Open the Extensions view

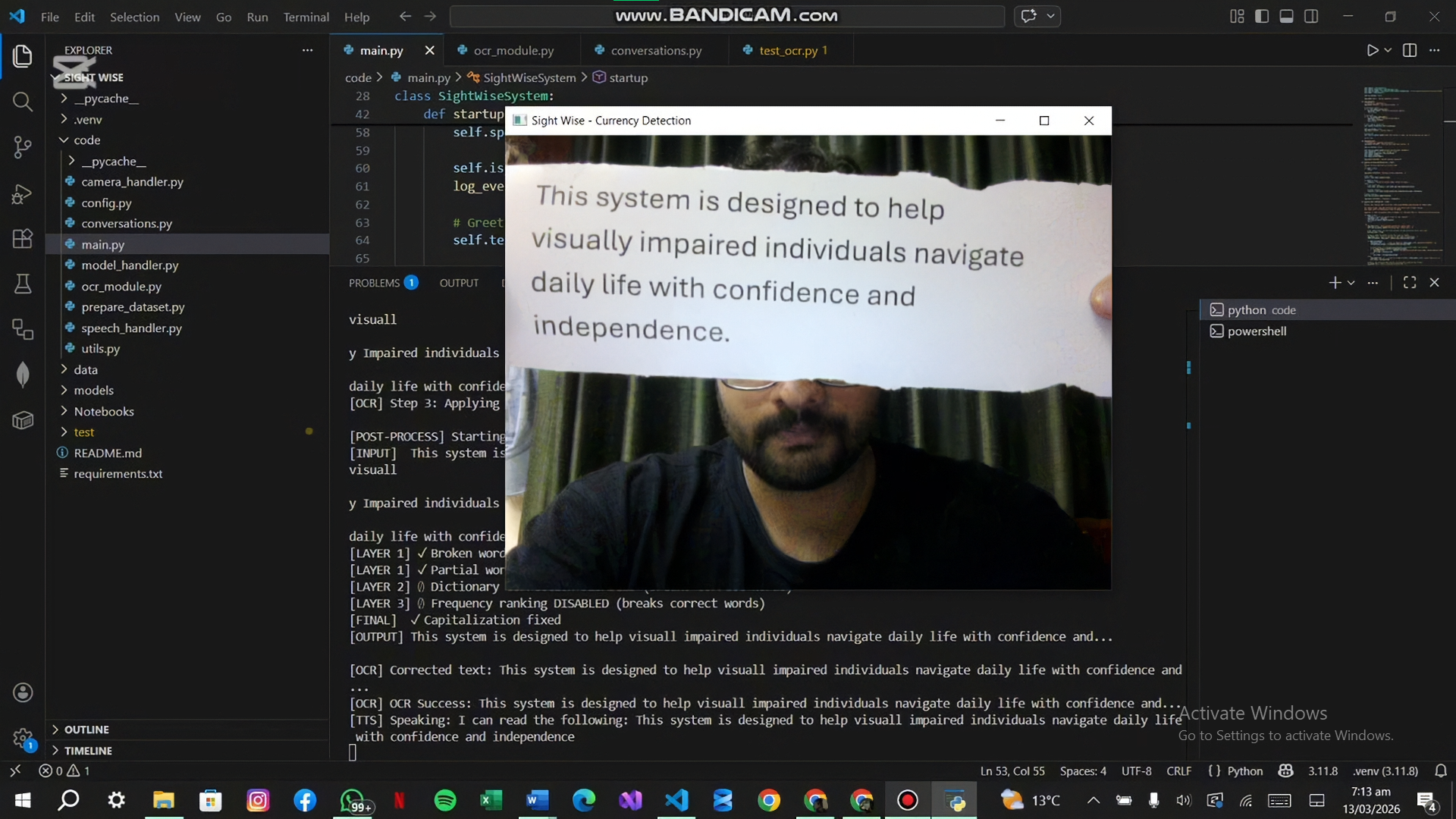click(x=23, y=238)
